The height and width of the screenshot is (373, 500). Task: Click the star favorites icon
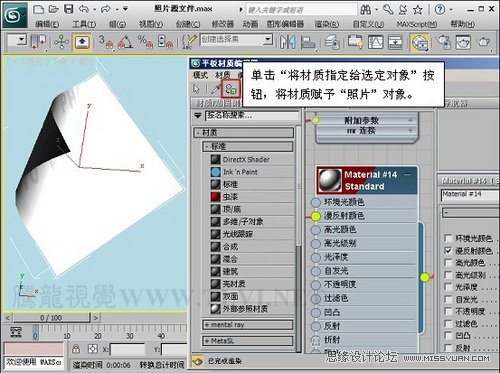click(x=418, y=10)
